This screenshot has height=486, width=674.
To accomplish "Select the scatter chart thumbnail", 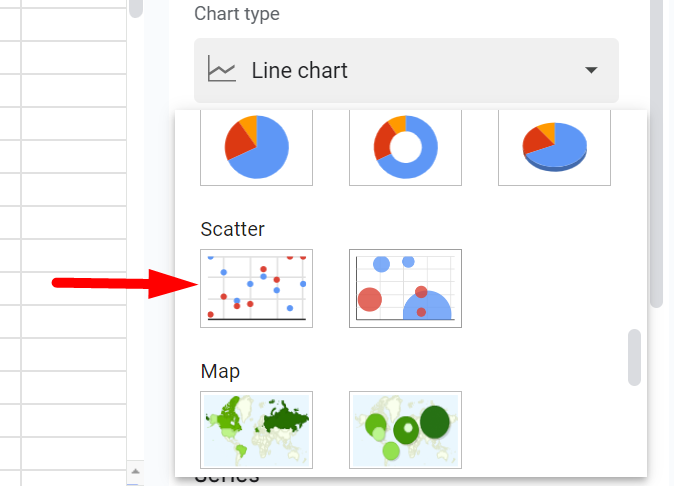I will pos(256,288).
